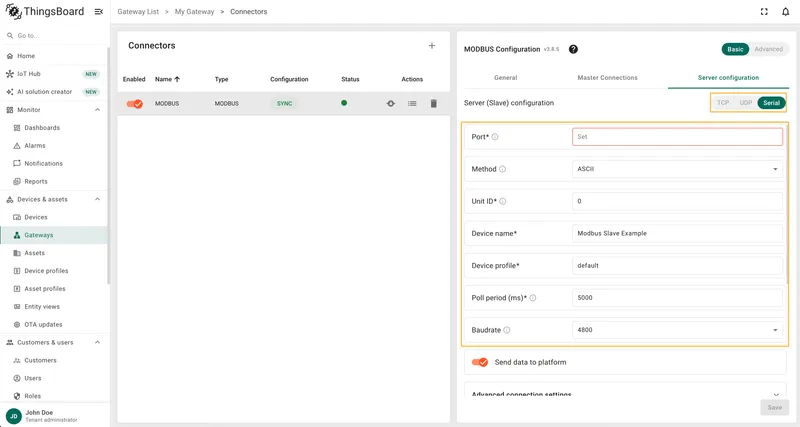Go to My Gateway breadcrumb
The height and width of the screenshot is (427, 800).
pyautogui.click(x=194, y=12)
